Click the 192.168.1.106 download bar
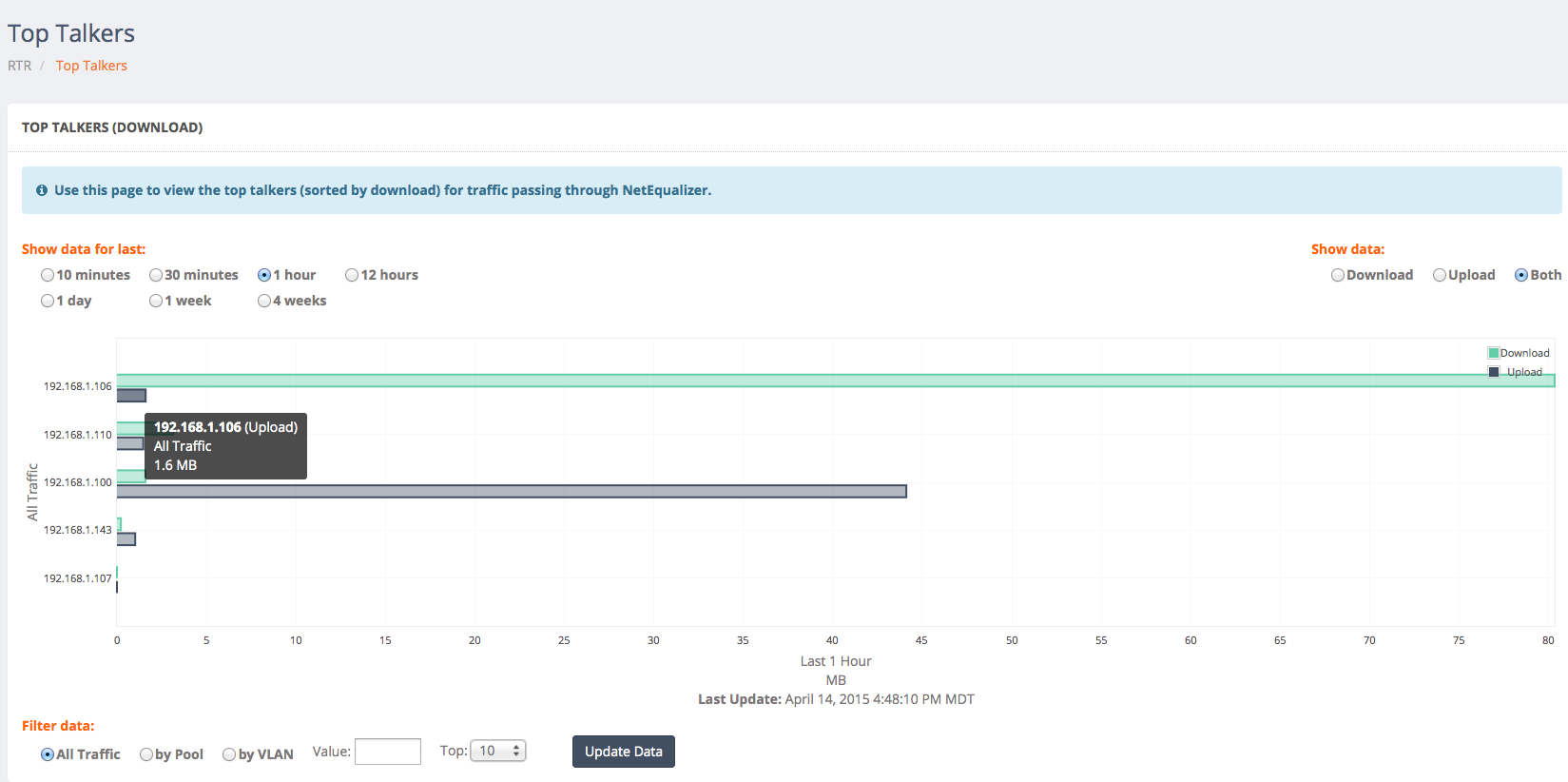Image resolution: width=1568 pixels, height=782 pixels. click(836, 381)
